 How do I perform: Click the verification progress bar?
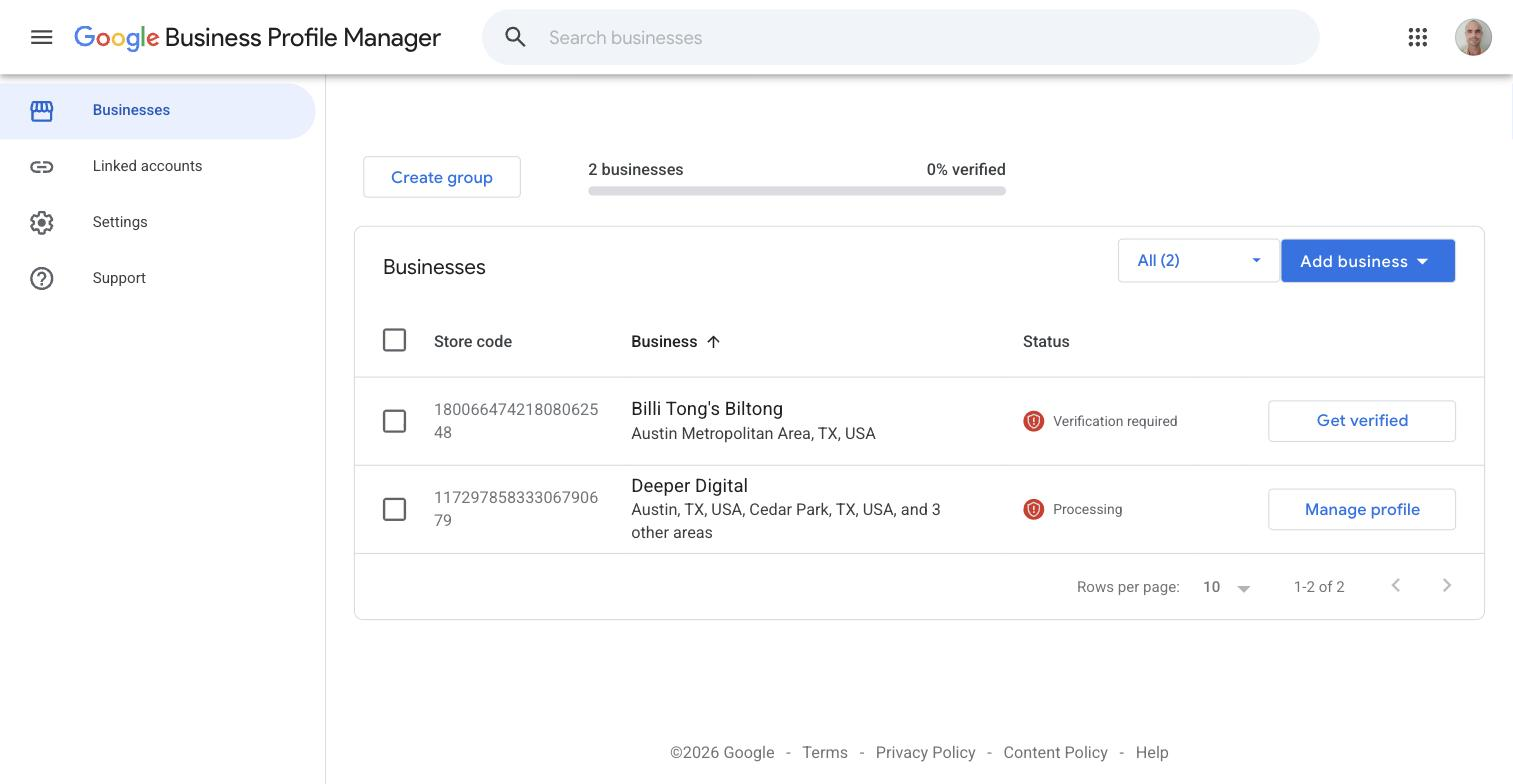click(797, 191)
